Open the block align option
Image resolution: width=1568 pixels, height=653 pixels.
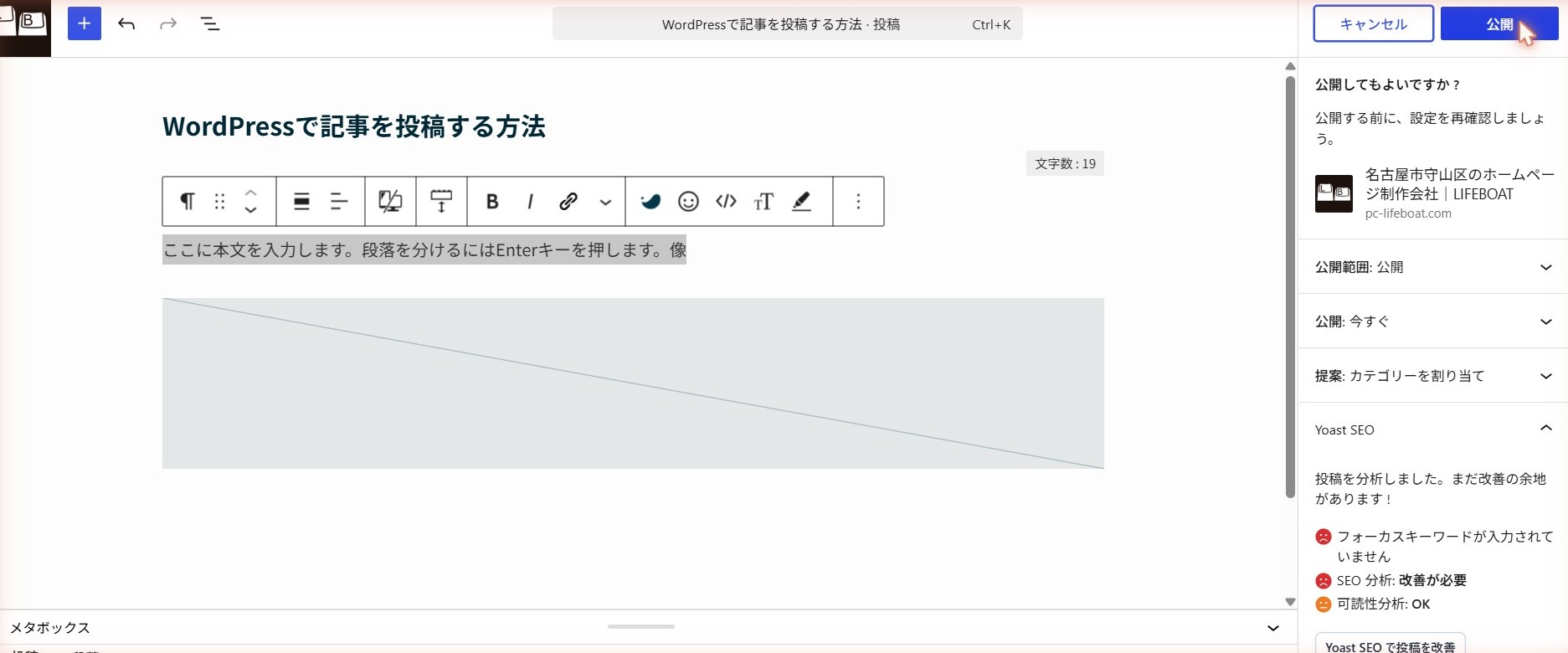point(301,201)
